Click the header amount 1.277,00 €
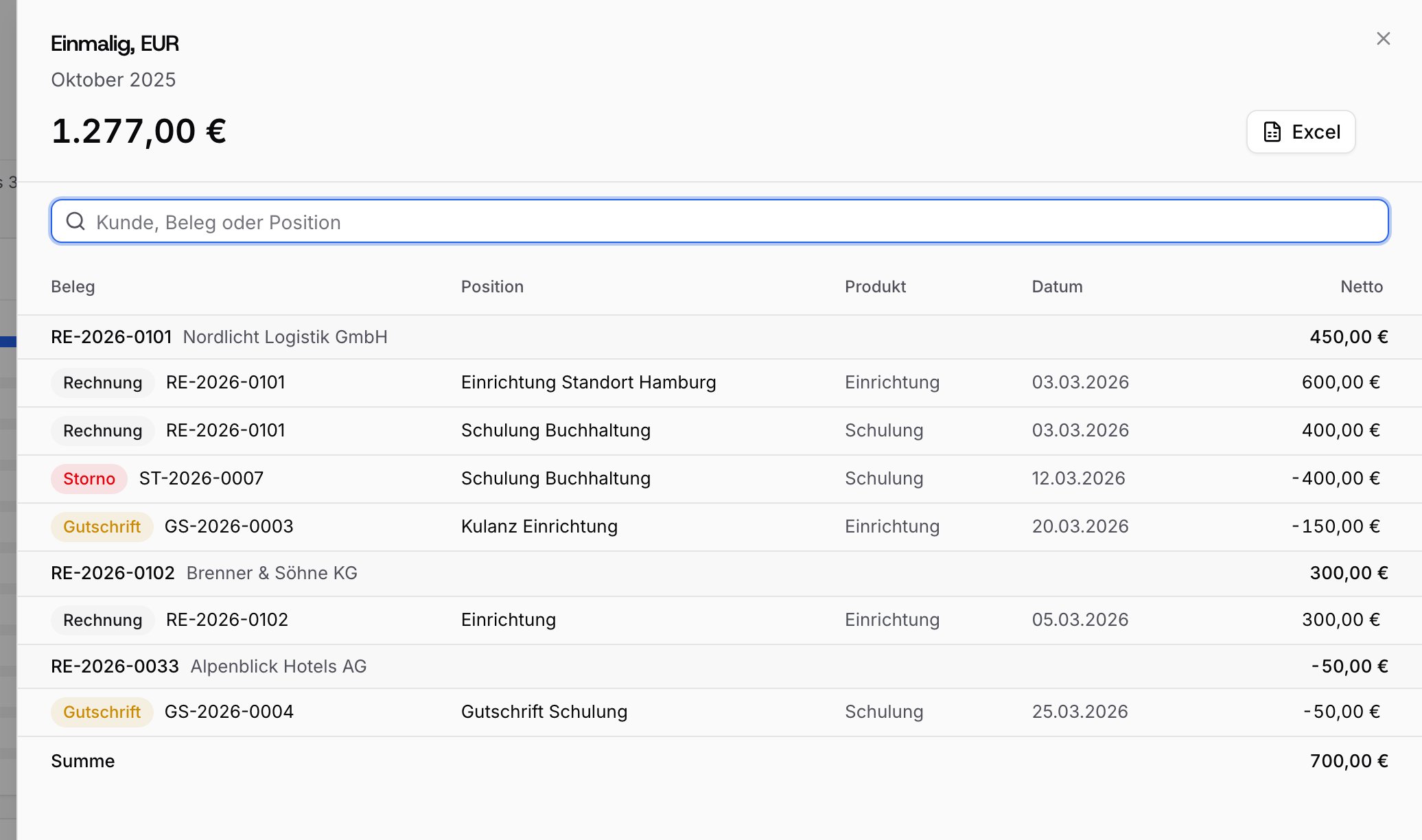1422x840 pixels. [139, 131]
